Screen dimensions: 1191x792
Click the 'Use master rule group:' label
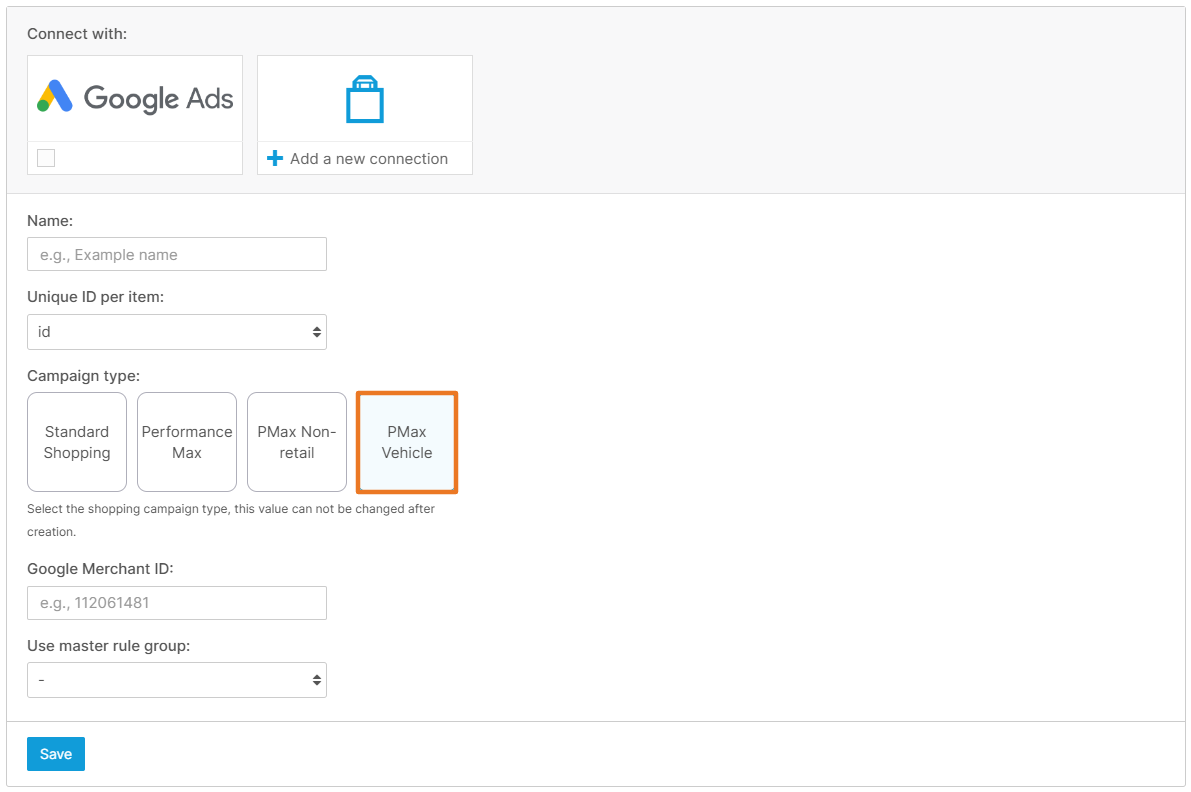click(108, 645)
